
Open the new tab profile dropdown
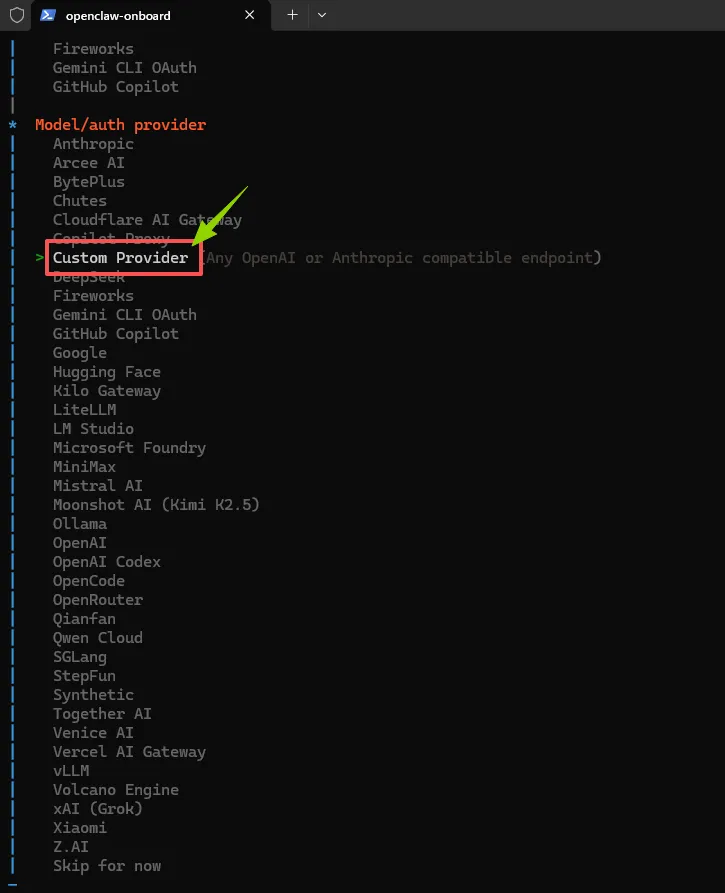pyautogui.click(x=321, y=15)
